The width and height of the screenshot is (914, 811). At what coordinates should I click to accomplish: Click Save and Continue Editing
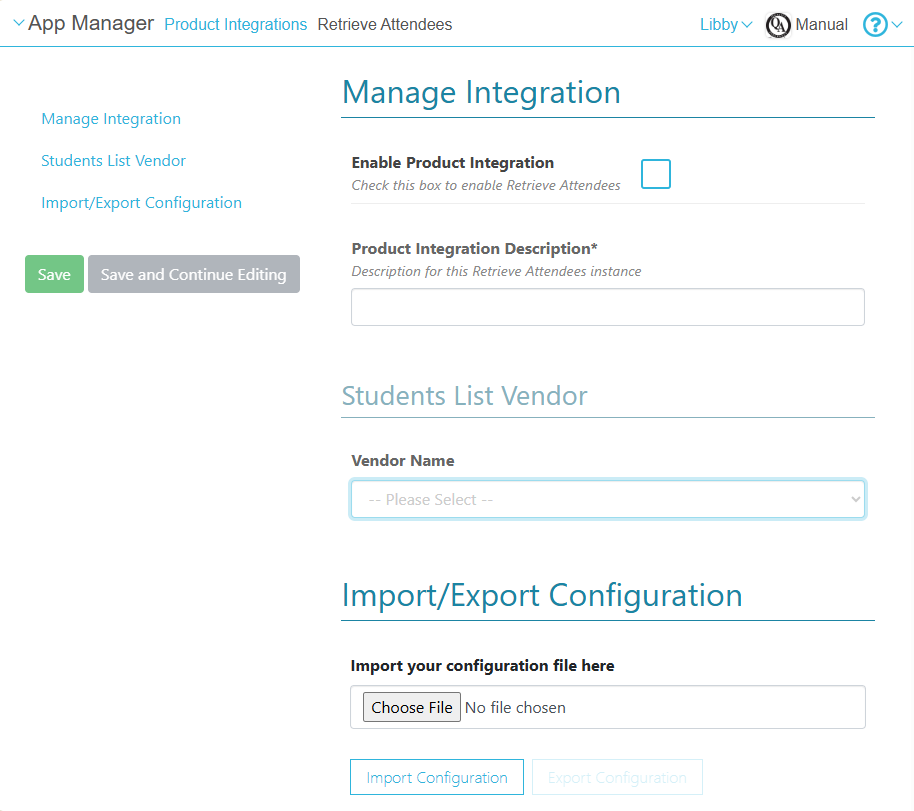[193, 274]
